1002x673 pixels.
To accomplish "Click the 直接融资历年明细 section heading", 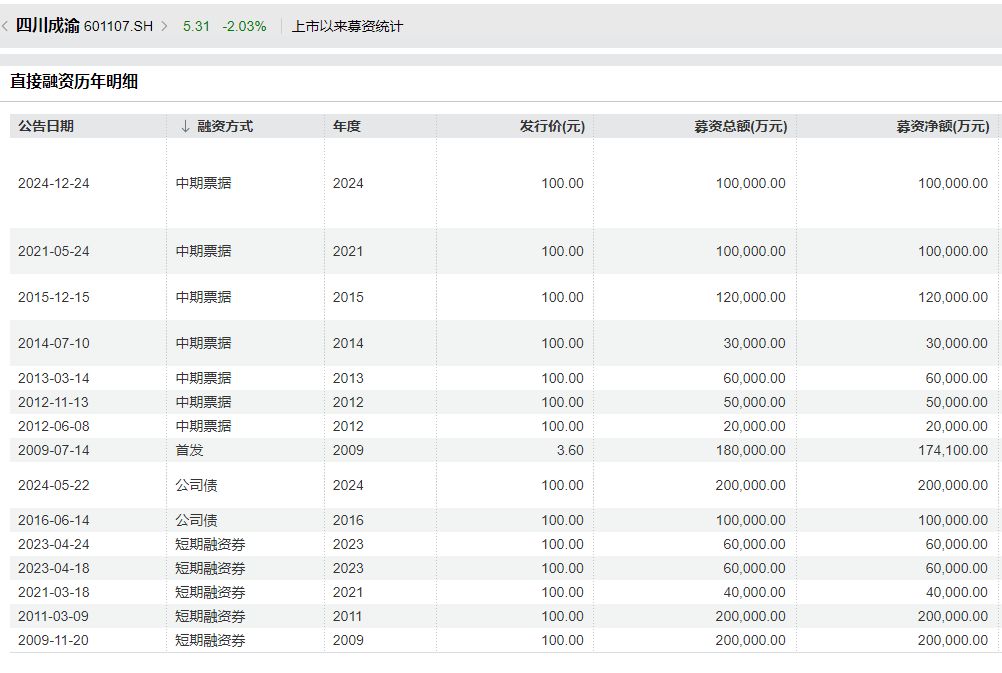I will (x=74, y=81).
